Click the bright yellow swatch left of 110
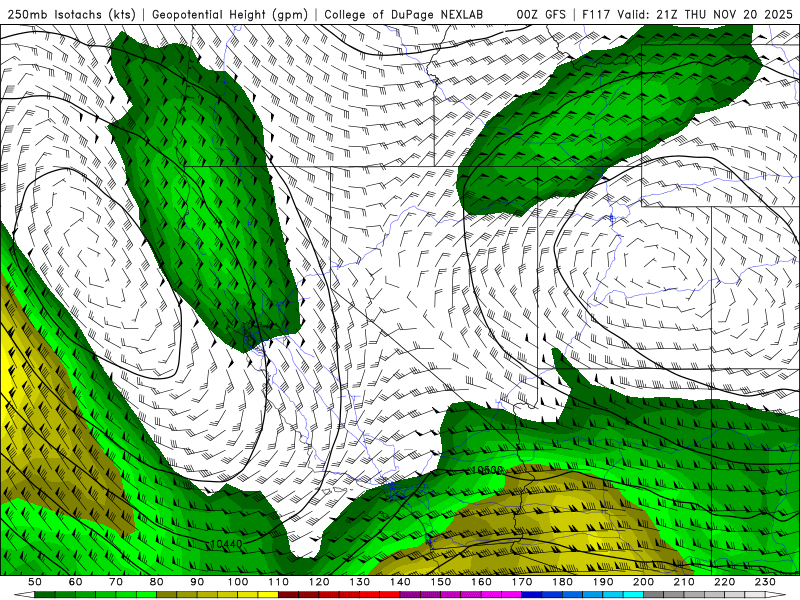Screen dimensions: 800x600 pyautogui.click(x=268, y=595)
